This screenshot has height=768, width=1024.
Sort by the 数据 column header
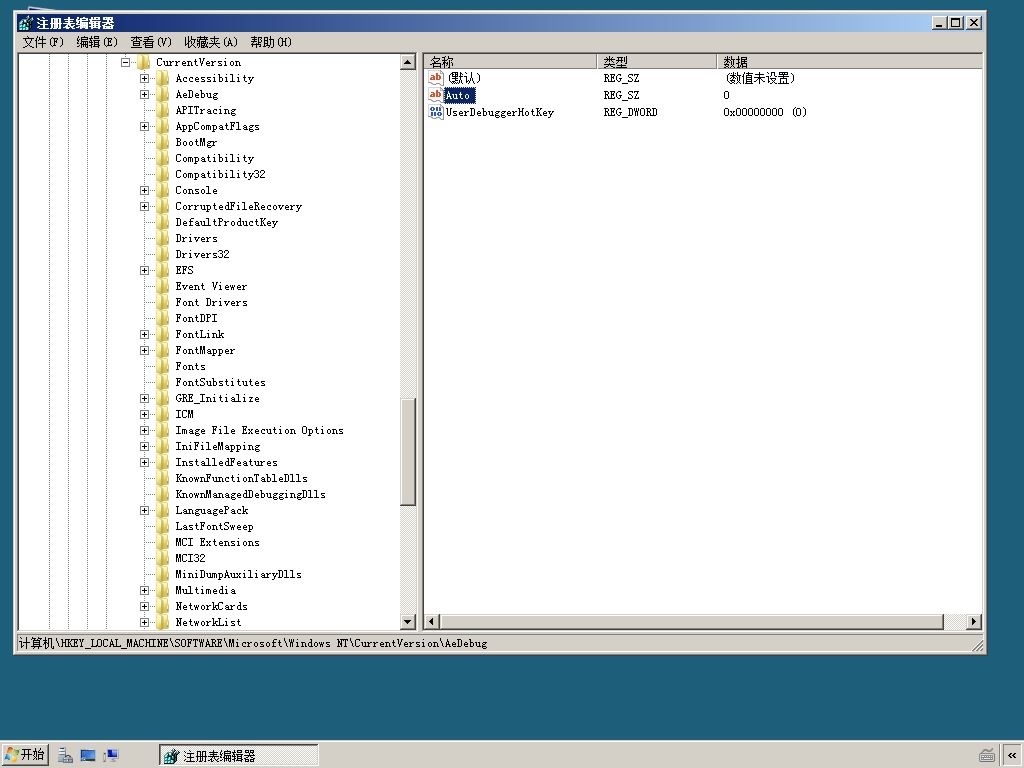[849, 61]
